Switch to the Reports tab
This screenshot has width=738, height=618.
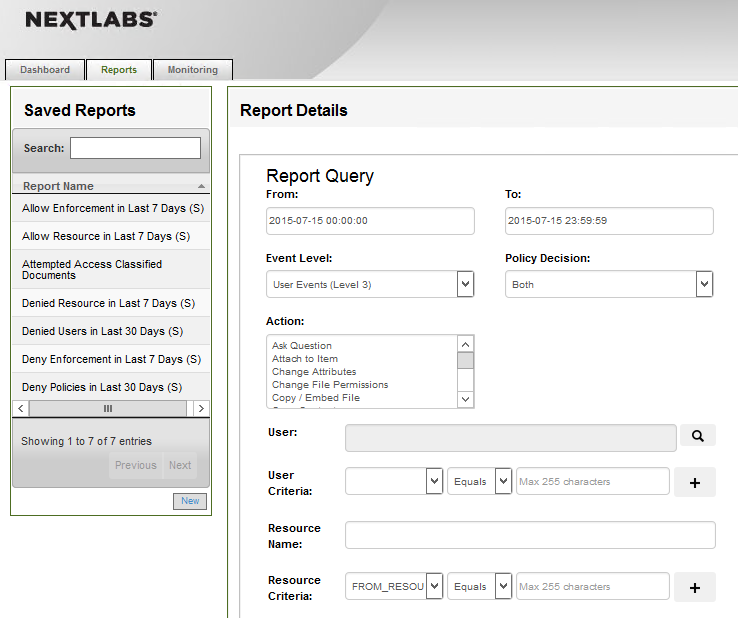pyautogui.click(x=119, y=70)
